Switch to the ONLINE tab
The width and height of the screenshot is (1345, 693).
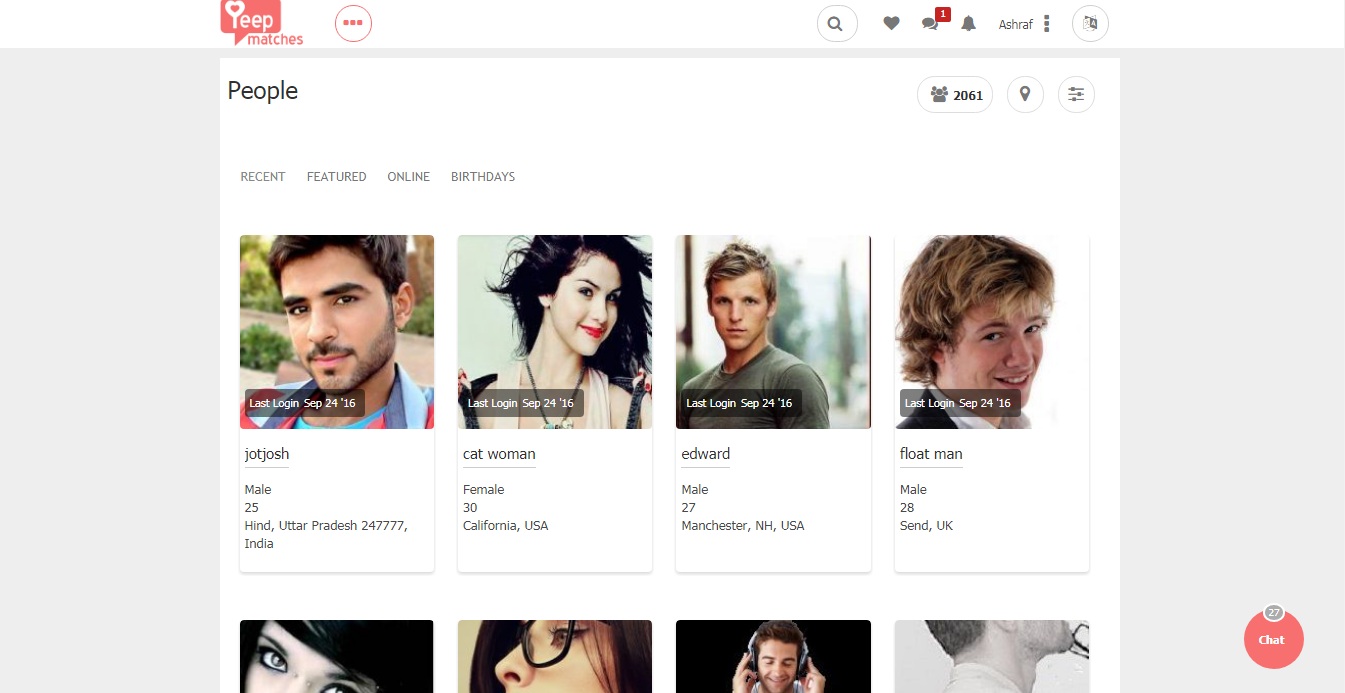click(408, 177)
